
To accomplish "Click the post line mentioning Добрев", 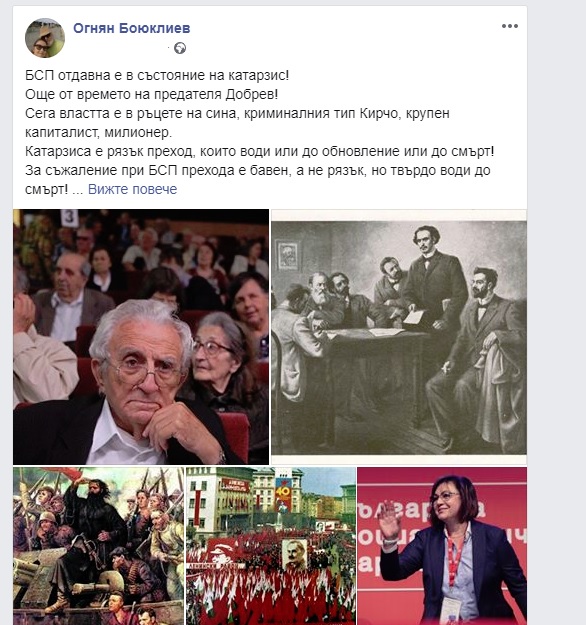I will tap(151, 94).
